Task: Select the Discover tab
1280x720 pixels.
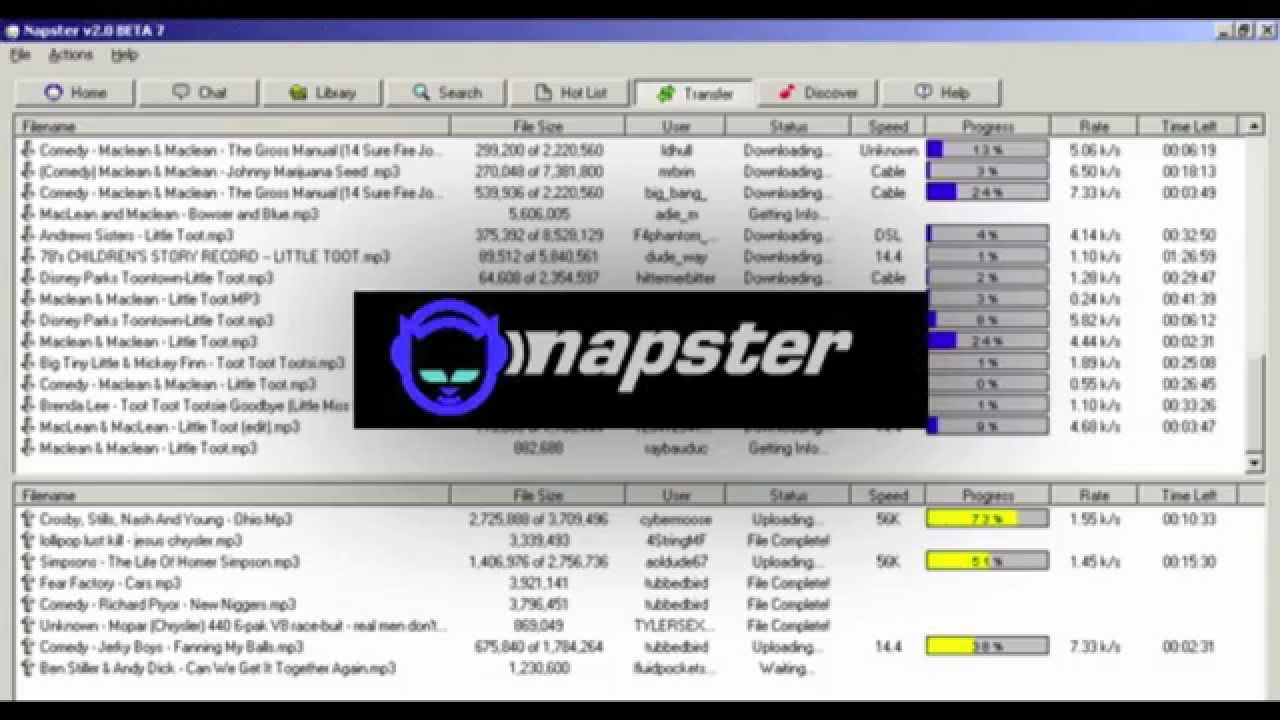Action: tap(819, 93)
